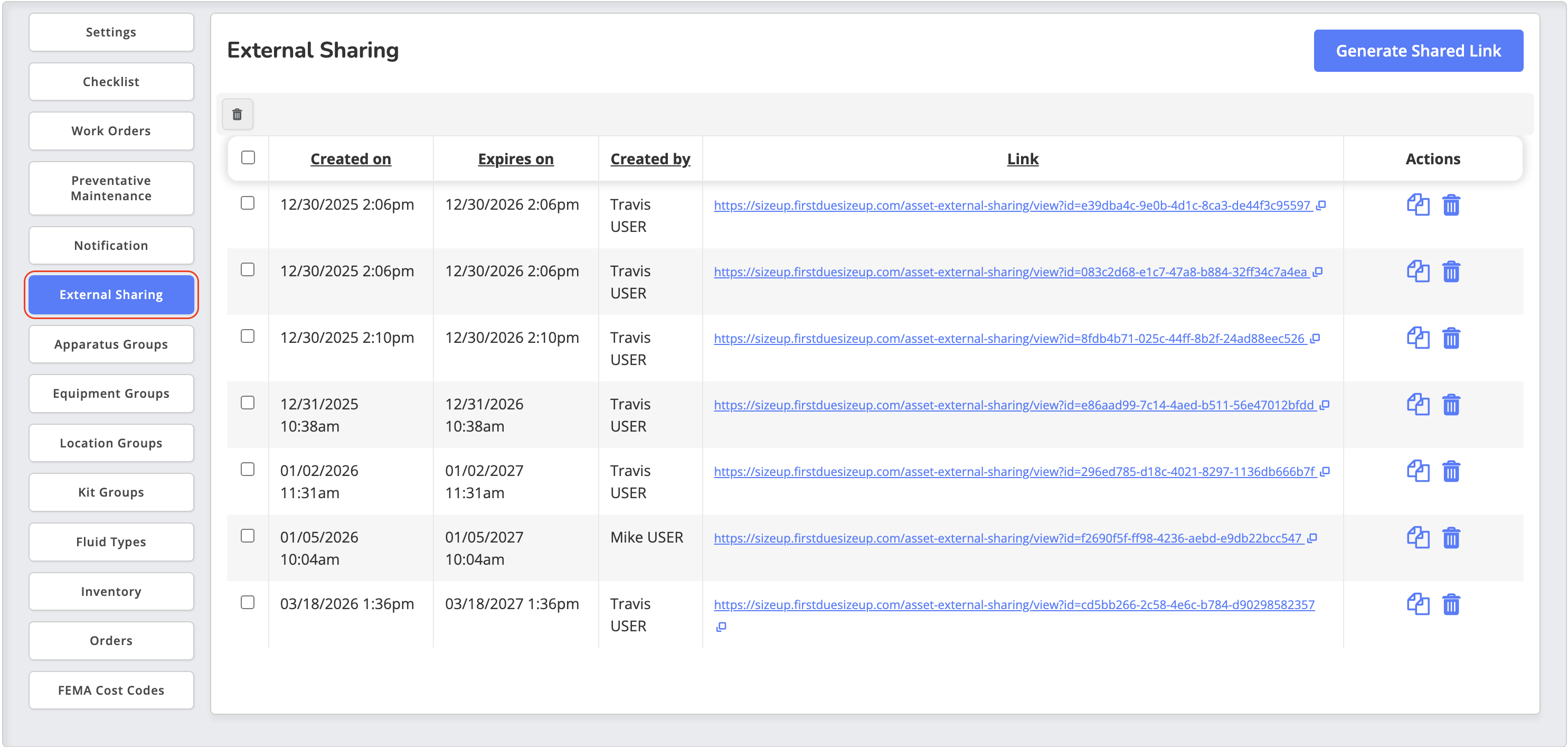This screenshot has width=1568, height=747.
Task: Check the first 12/30/2025 2:06pm row checkbox
Action: pos(248,203)
